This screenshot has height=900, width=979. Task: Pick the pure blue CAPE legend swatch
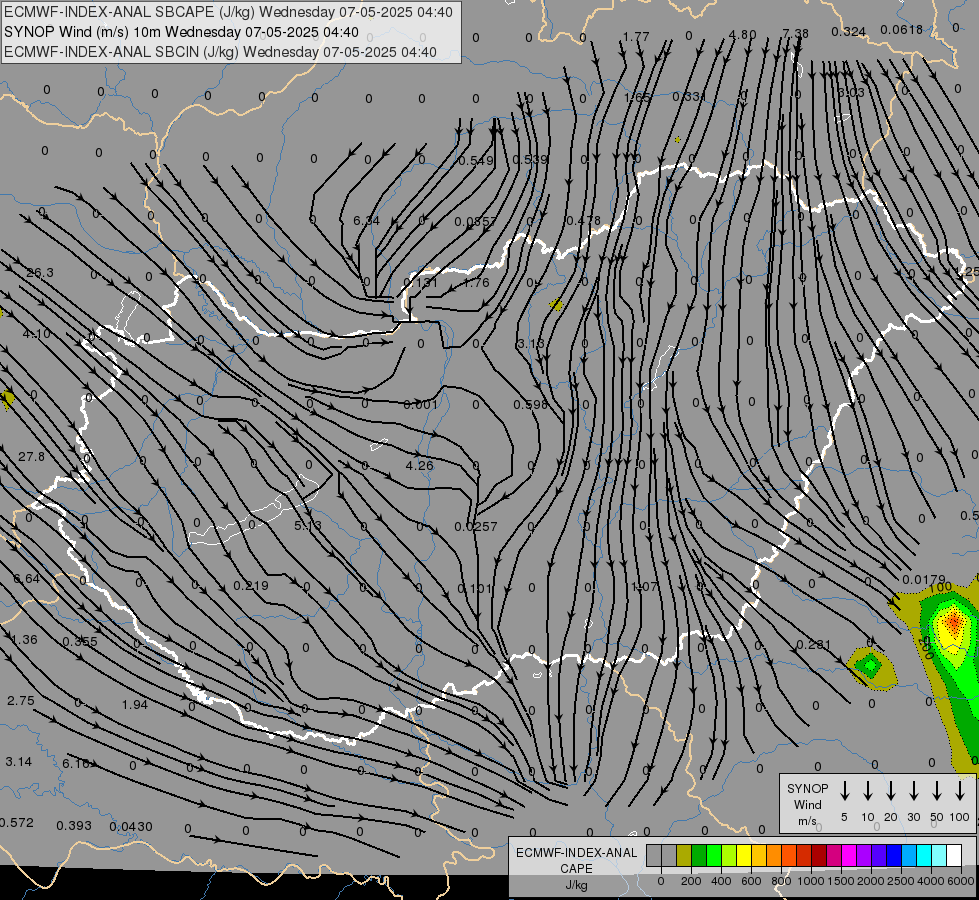click(x=894, y=856)
